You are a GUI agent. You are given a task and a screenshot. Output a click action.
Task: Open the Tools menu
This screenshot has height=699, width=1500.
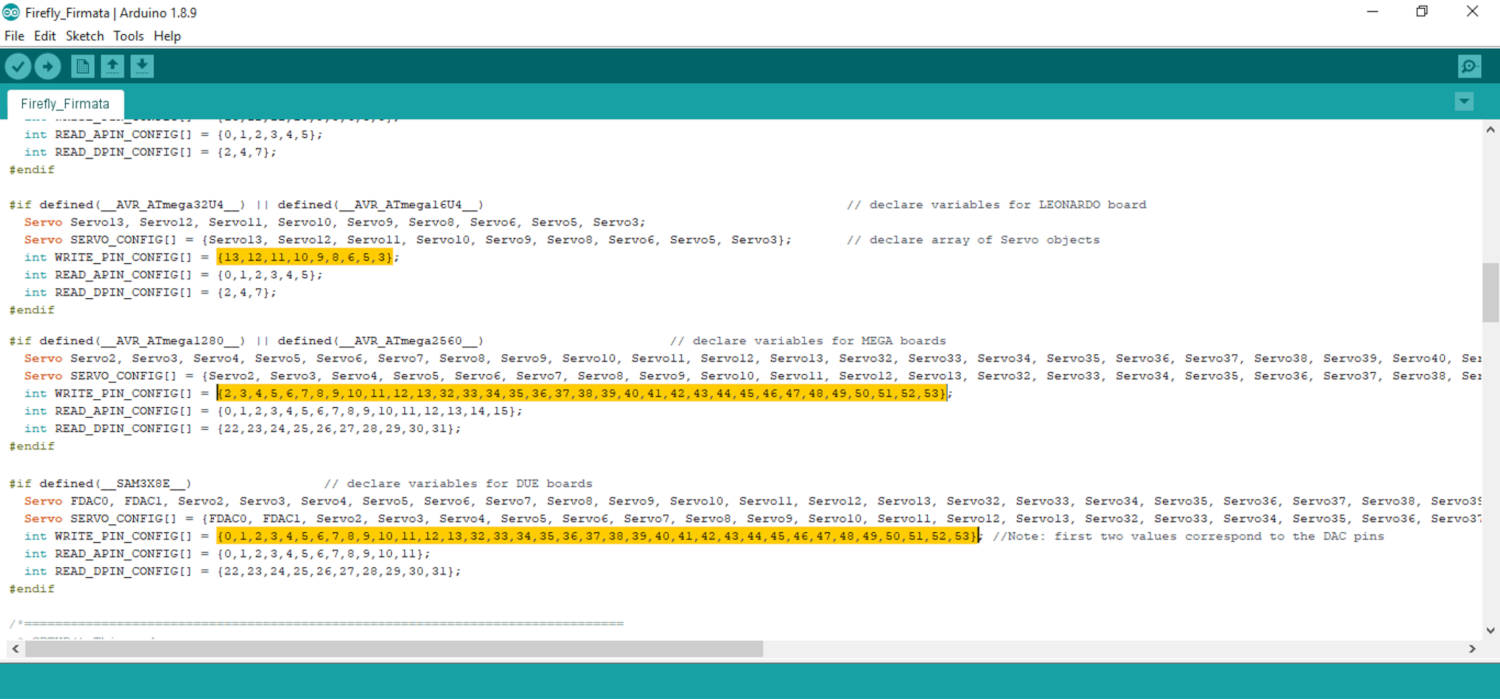coord(129,36)
